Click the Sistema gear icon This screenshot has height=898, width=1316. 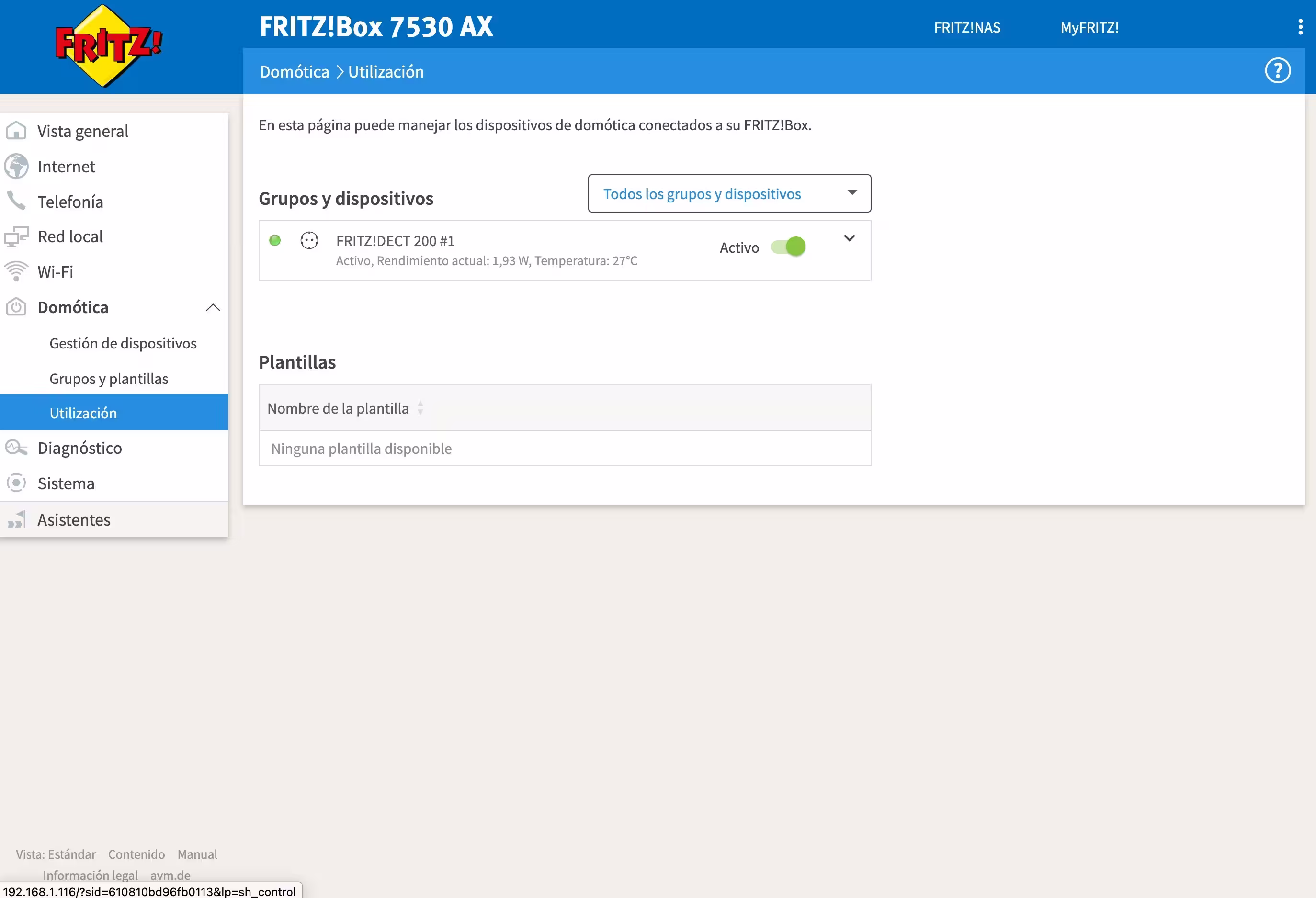pos(16,483)
